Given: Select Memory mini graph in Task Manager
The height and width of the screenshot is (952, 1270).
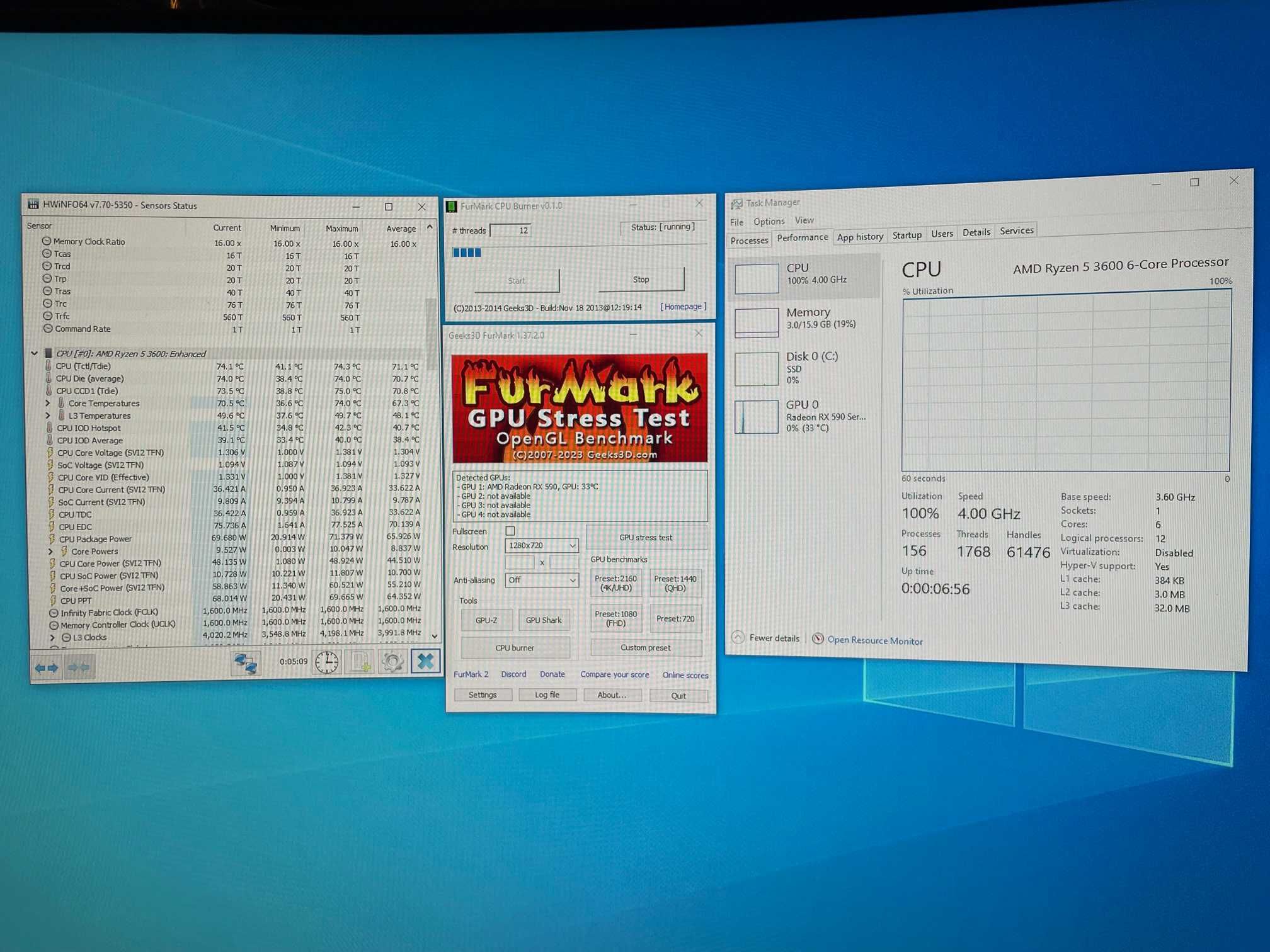Looking at the screenshot, I should pos(757,322).
